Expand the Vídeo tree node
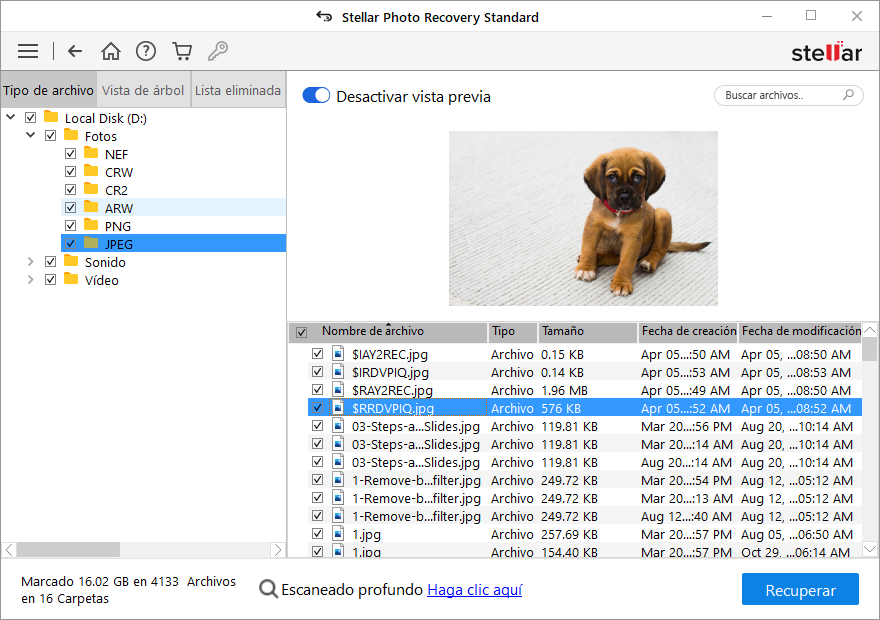Viewport: 880px width, 620px height. pyautogui.click(x=30, y=279)
